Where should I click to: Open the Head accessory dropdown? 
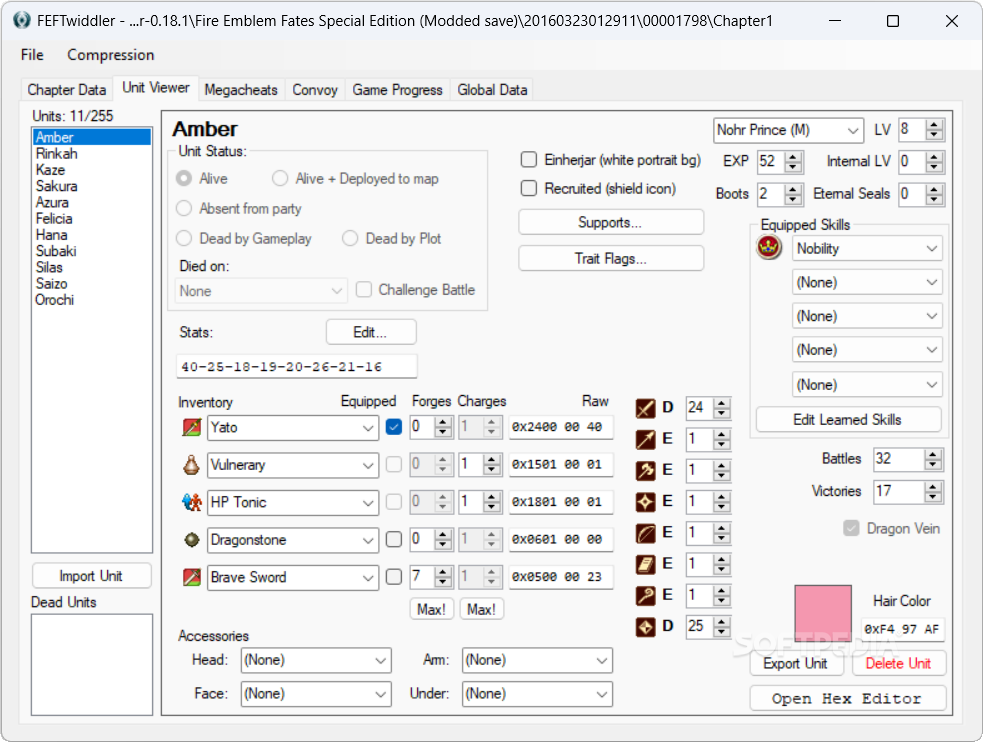pos(316,660)
